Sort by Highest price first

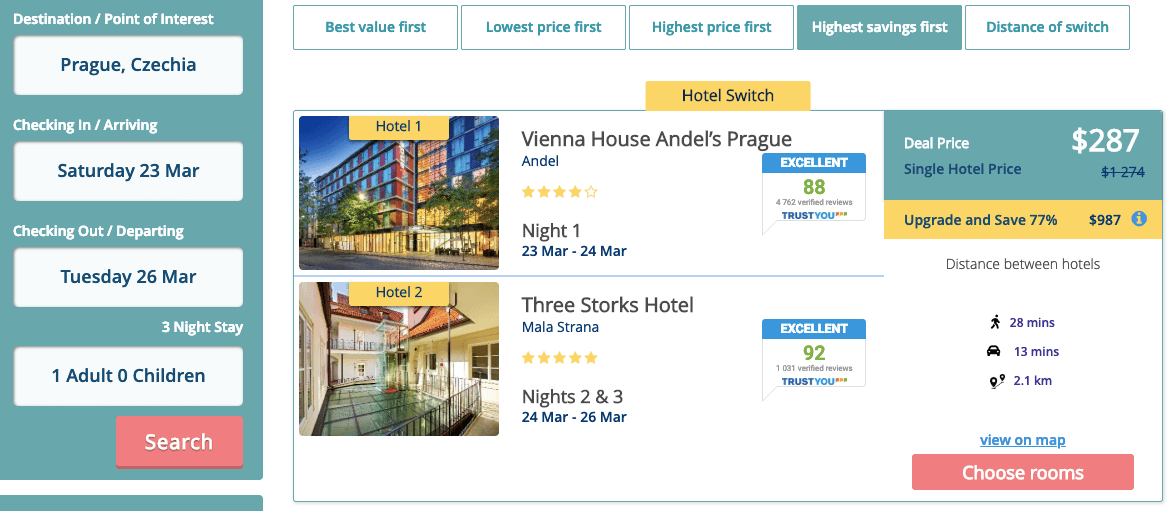[x=711, y=27]
